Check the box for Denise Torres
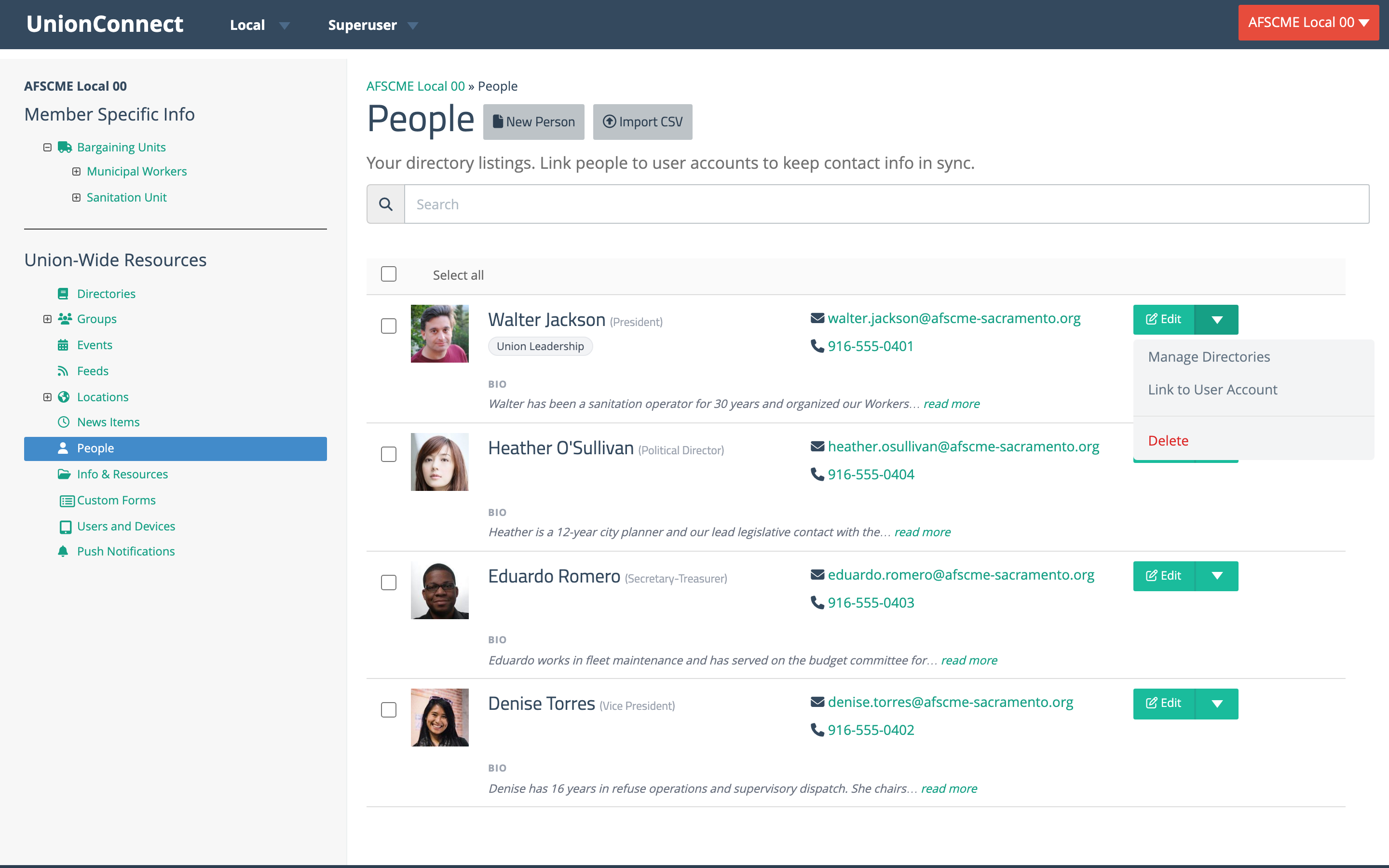The width and height of the screenshot is (1389, 868). tap(389, 710)
